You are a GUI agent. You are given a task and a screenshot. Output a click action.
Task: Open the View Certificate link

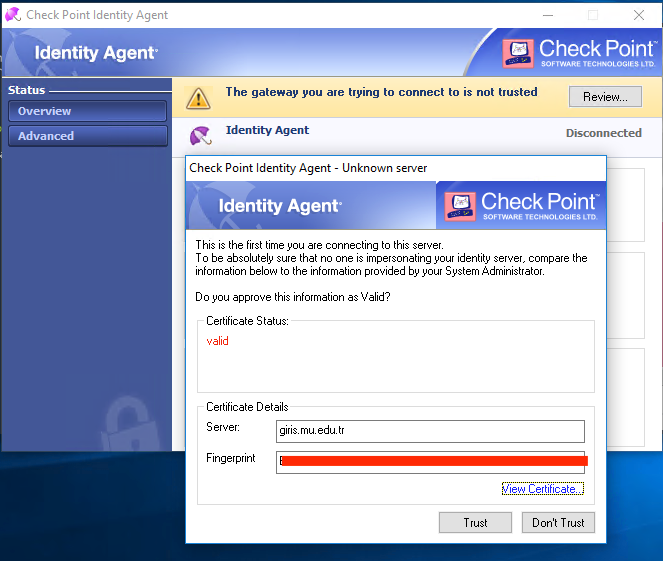[542, 489]
